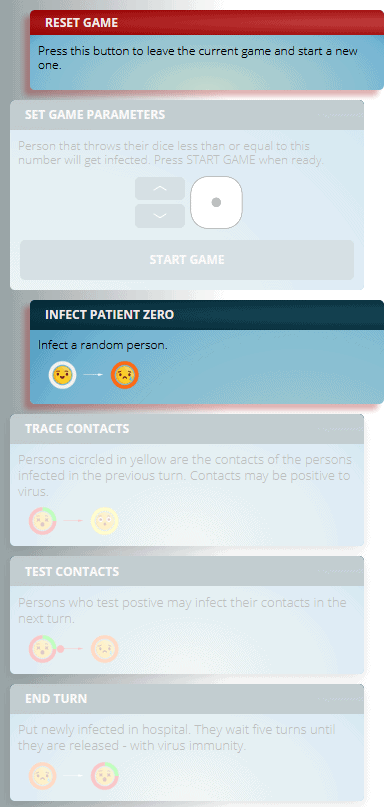Click the SET GAME PARAMETERS header
This screenshot has width=384, height=807.
(187, 115)
